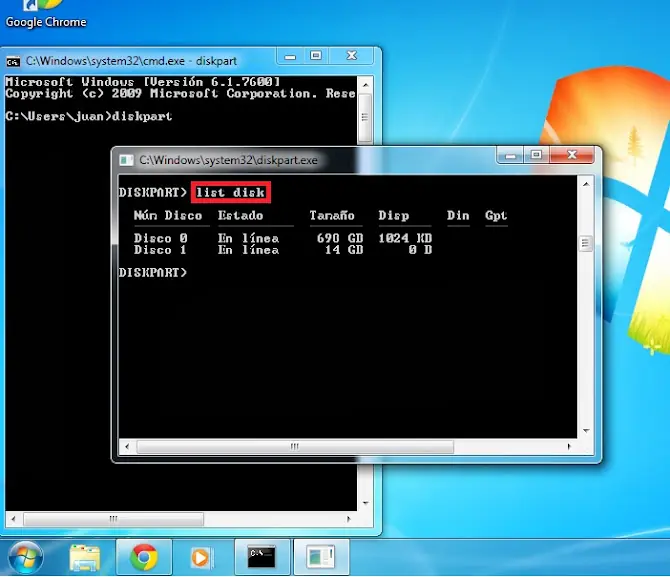The height and width of the screenshot is (577, 670).
Task: Click the diskpart vertical scrollbar down arrow
Action: tap(586, 432)
